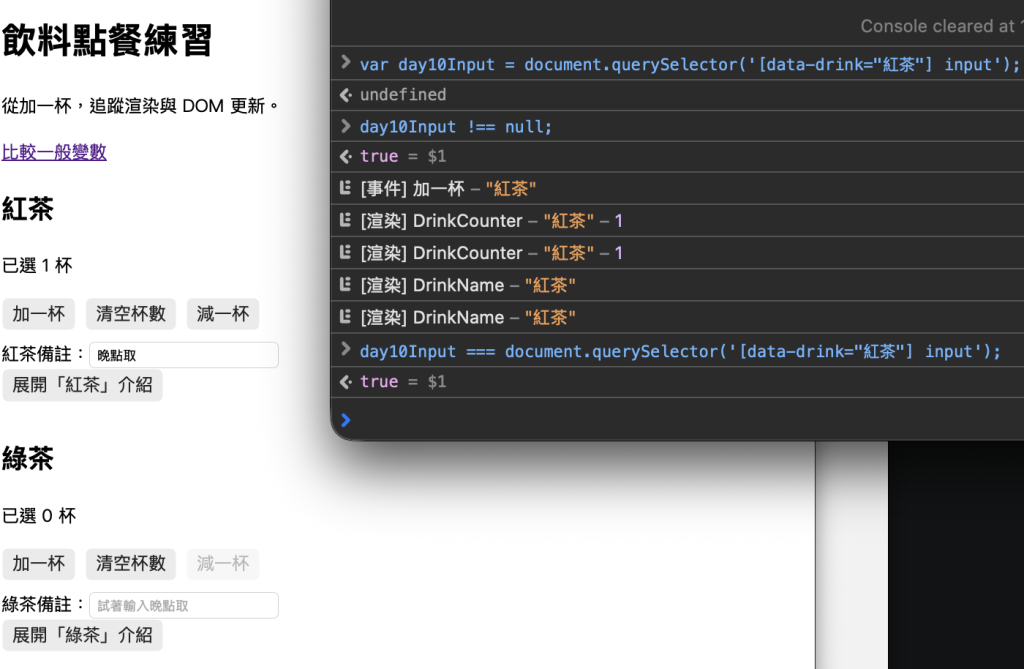
Task: Click the '已選 1 杯' count text
Action: click(37, 265)
